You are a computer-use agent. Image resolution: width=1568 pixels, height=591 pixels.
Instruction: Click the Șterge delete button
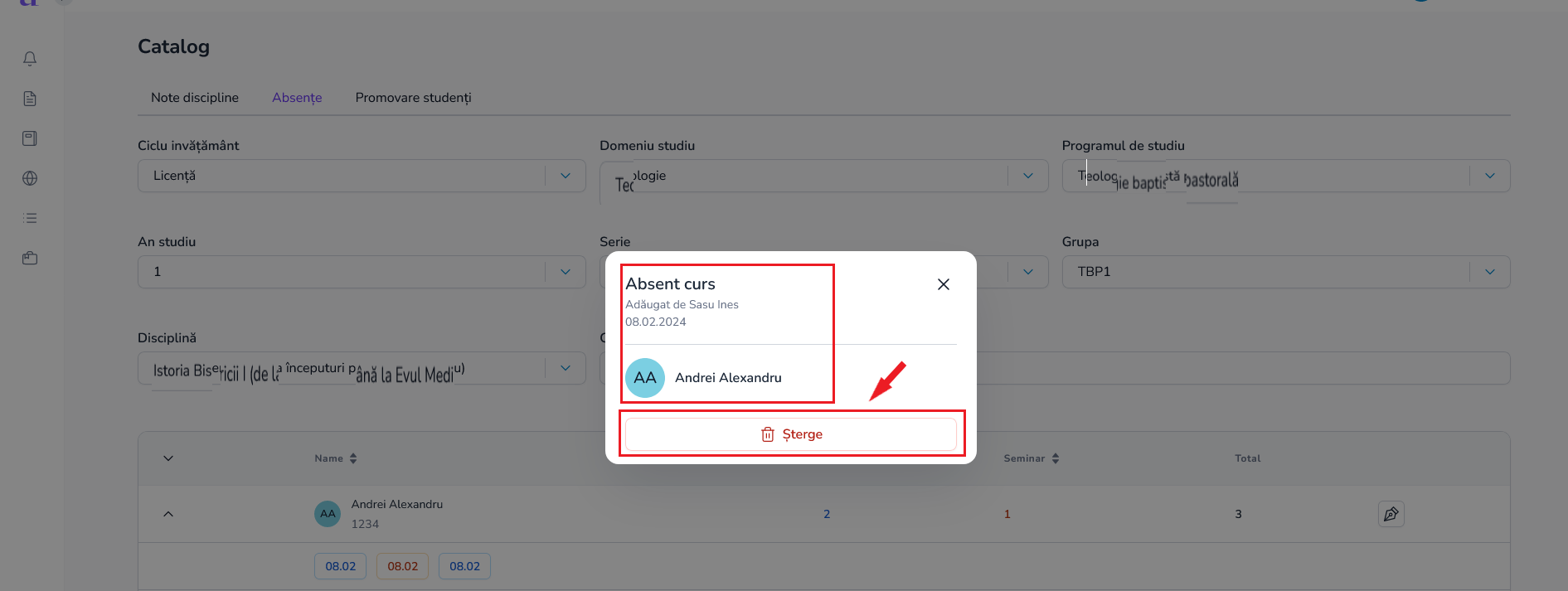(791, 434)
